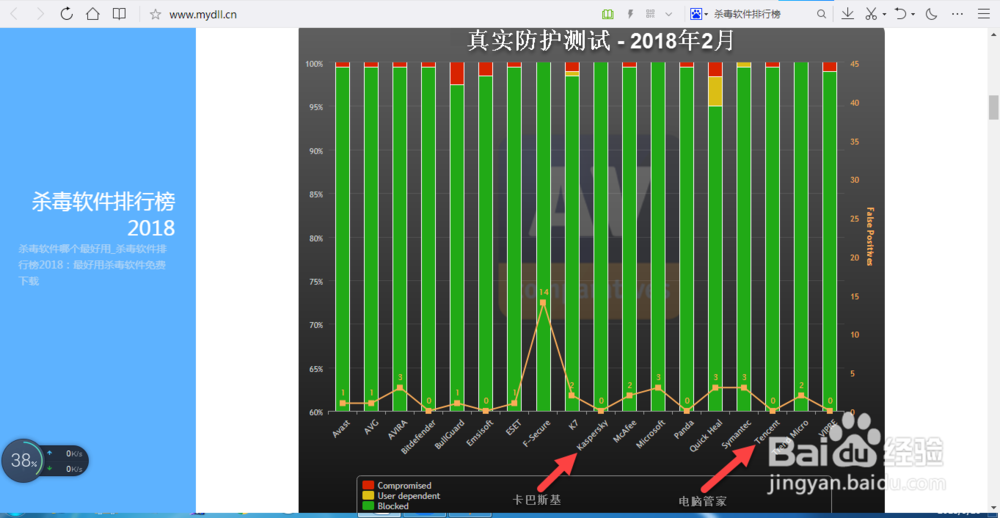
Task: Click the green Blocked legend swatch
Action: (x=367, y=506)
